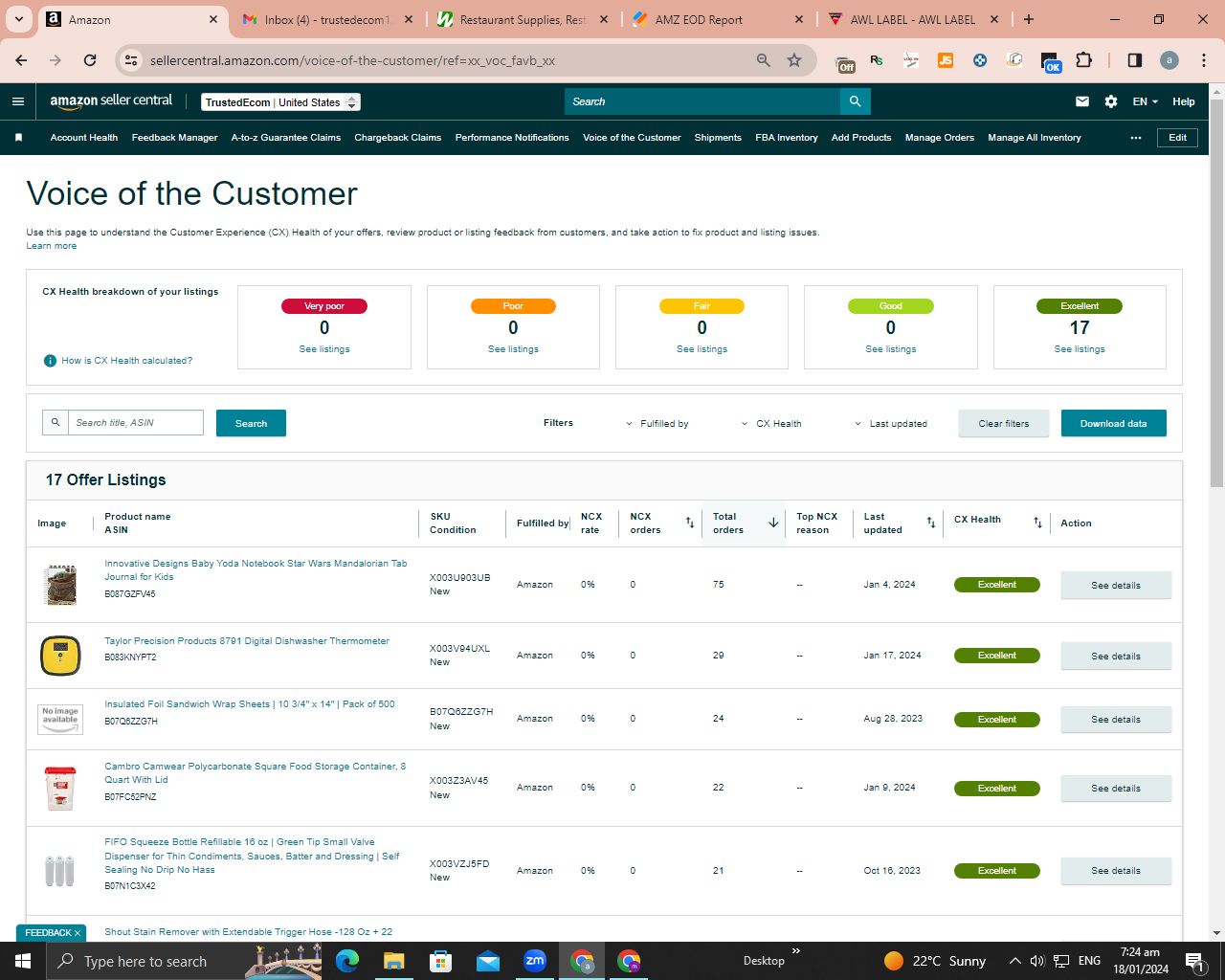Click the Baby Yoda notebook product thumbnail

pos(60,585)
